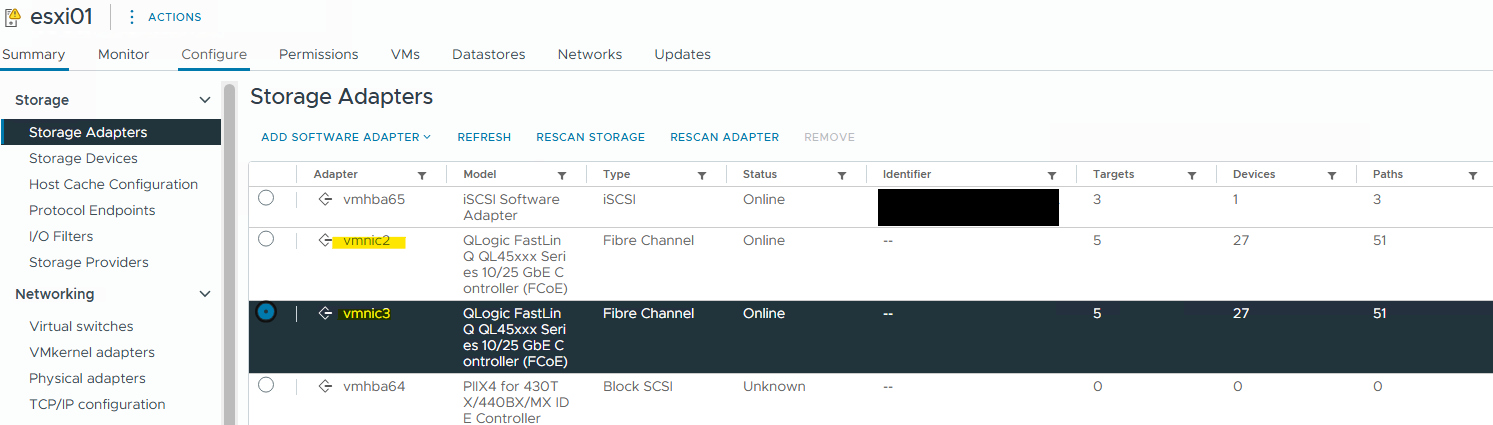This screenshot has height=425, width=1493.
Task: Click the vmhba64 adapter icon
Action: [325, 386]
